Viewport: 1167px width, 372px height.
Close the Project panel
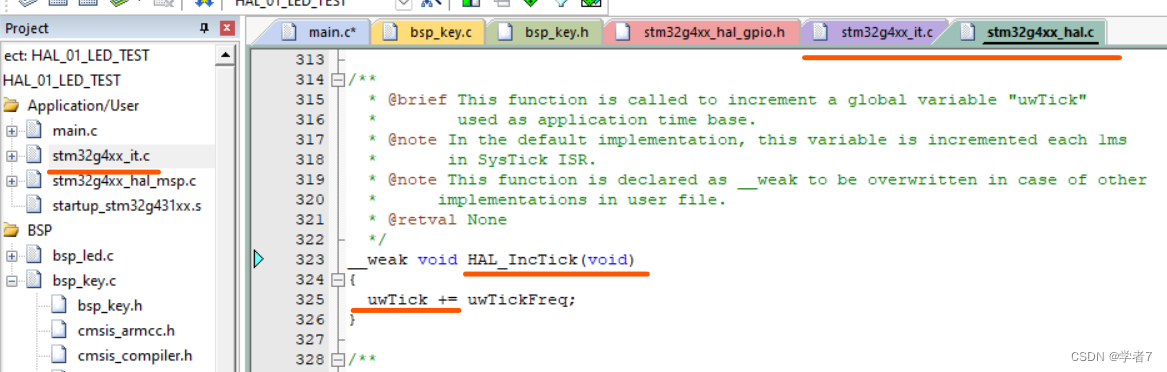[228, 28]
